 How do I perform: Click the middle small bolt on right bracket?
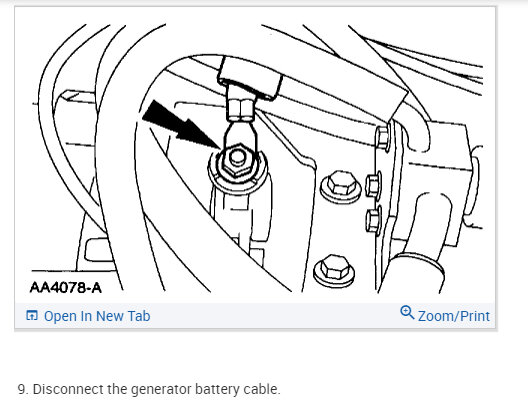coord(374,185)
